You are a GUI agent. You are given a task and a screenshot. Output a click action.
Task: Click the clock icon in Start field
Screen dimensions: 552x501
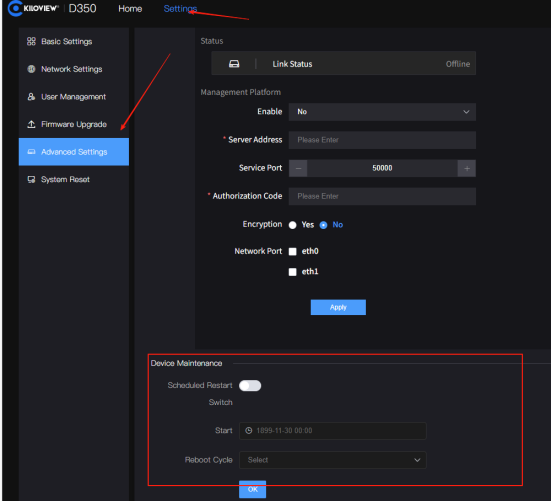249,431
